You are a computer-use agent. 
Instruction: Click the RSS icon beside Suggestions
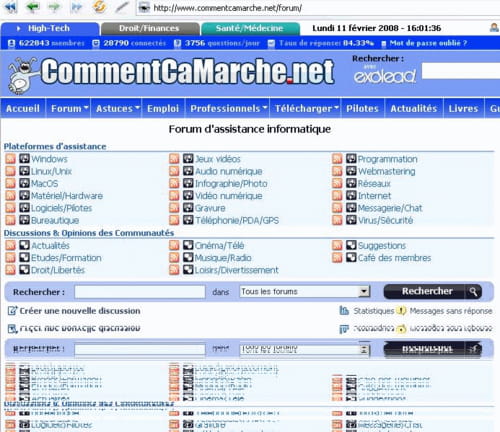coord(337,245)
